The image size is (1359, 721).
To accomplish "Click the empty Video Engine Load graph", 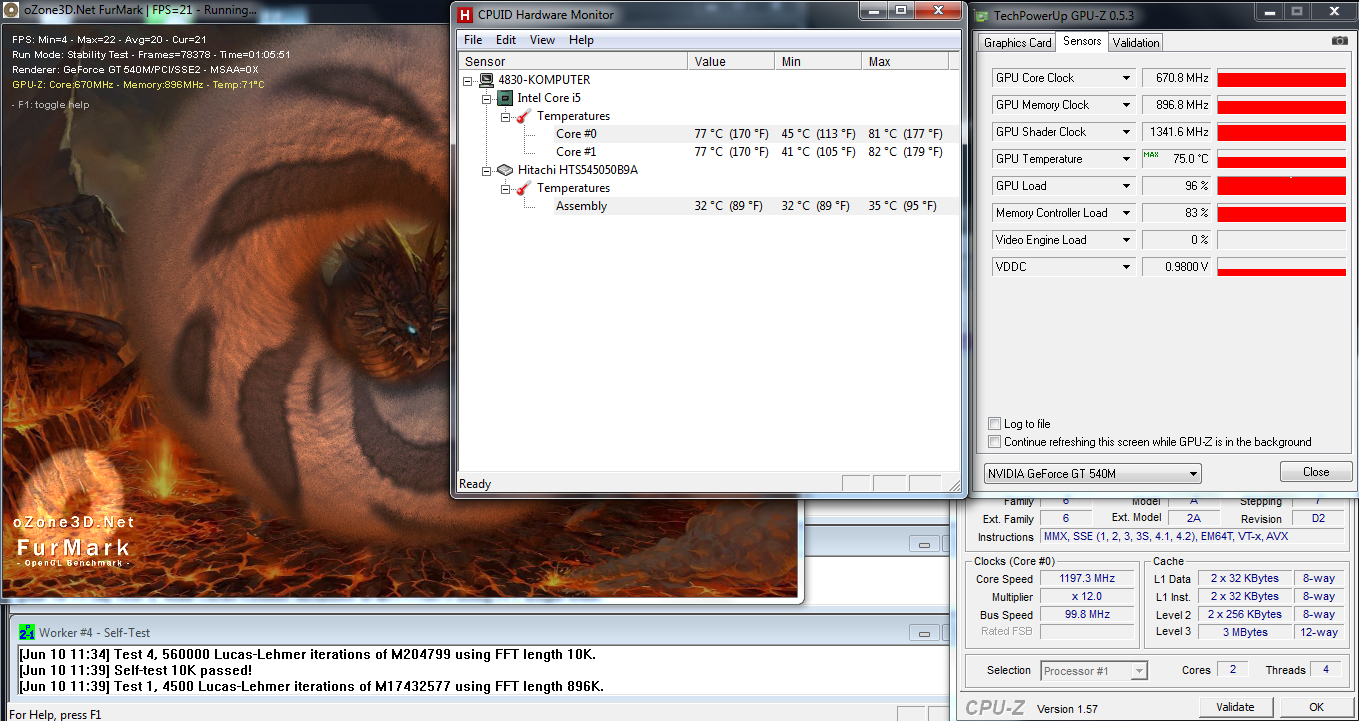I will (x=1281, y=240).
